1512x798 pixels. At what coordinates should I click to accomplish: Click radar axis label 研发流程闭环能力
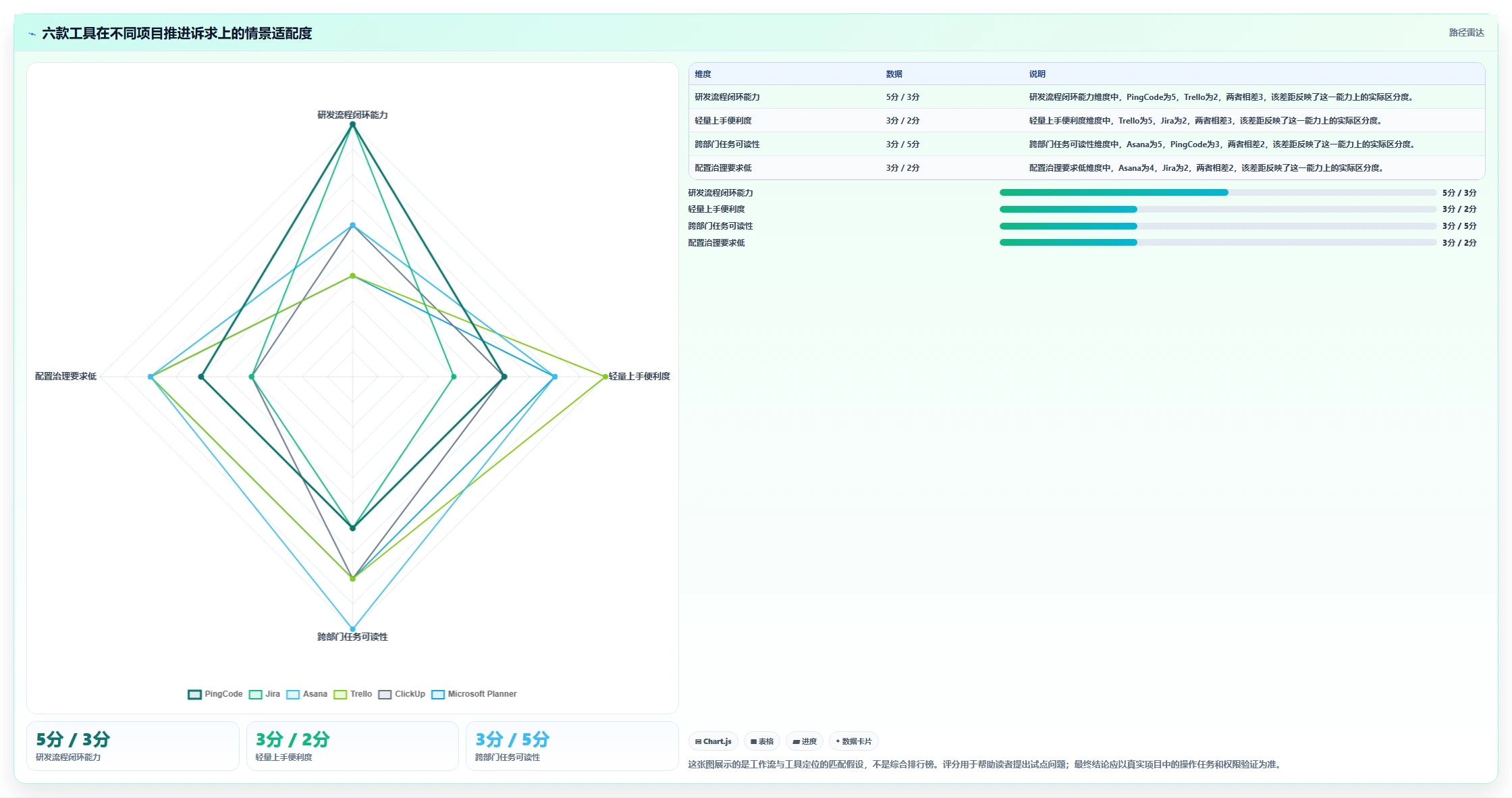click(x=352, y=115)
